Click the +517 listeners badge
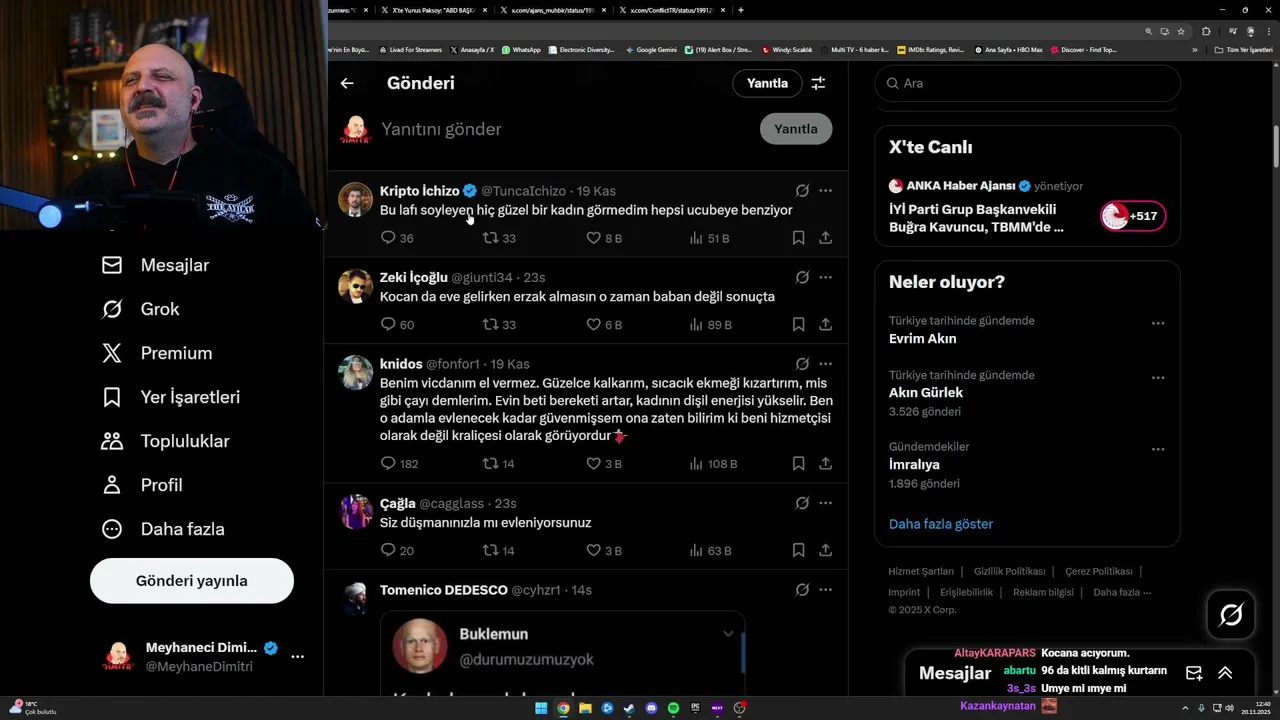Screen dimensions: 1280x720 (x=1133, y=216)
